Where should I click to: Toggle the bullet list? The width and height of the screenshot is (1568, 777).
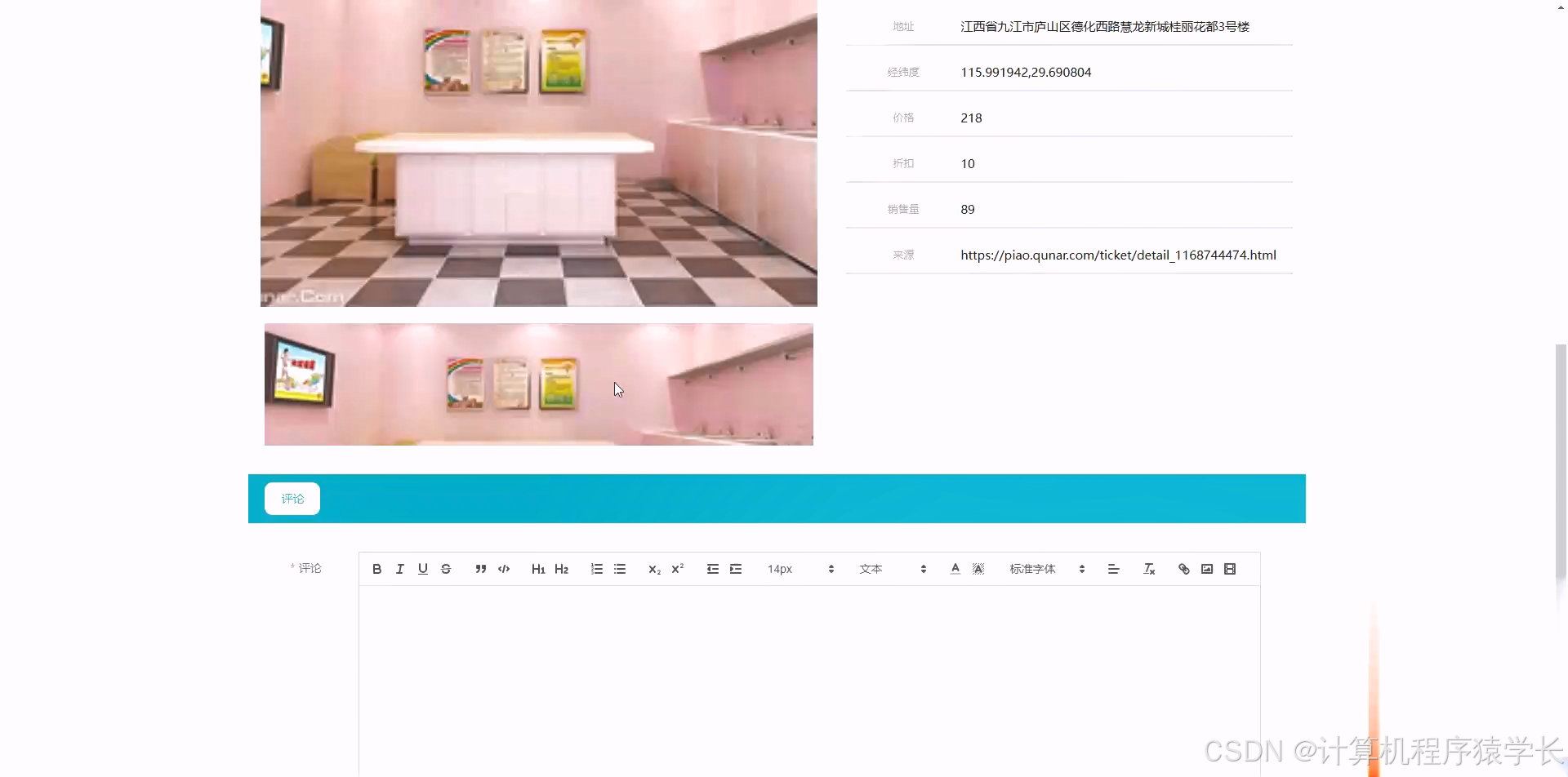tap(620, 568)
